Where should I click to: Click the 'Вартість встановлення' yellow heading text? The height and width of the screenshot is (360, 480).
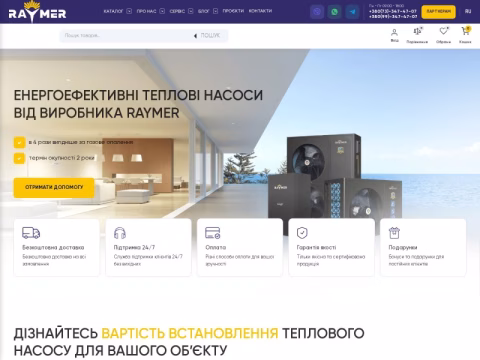[190, 333]
